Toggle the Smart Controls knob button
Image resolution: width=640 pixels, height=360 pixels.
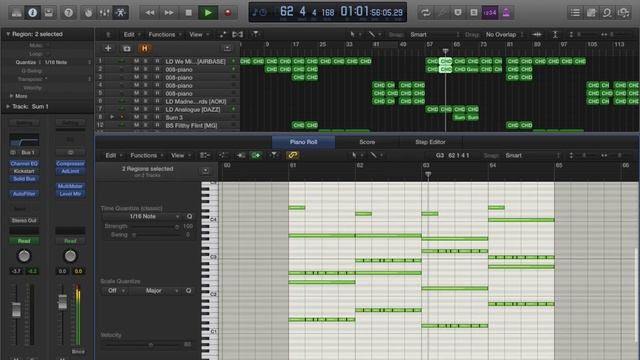click(x=88, y=13)
